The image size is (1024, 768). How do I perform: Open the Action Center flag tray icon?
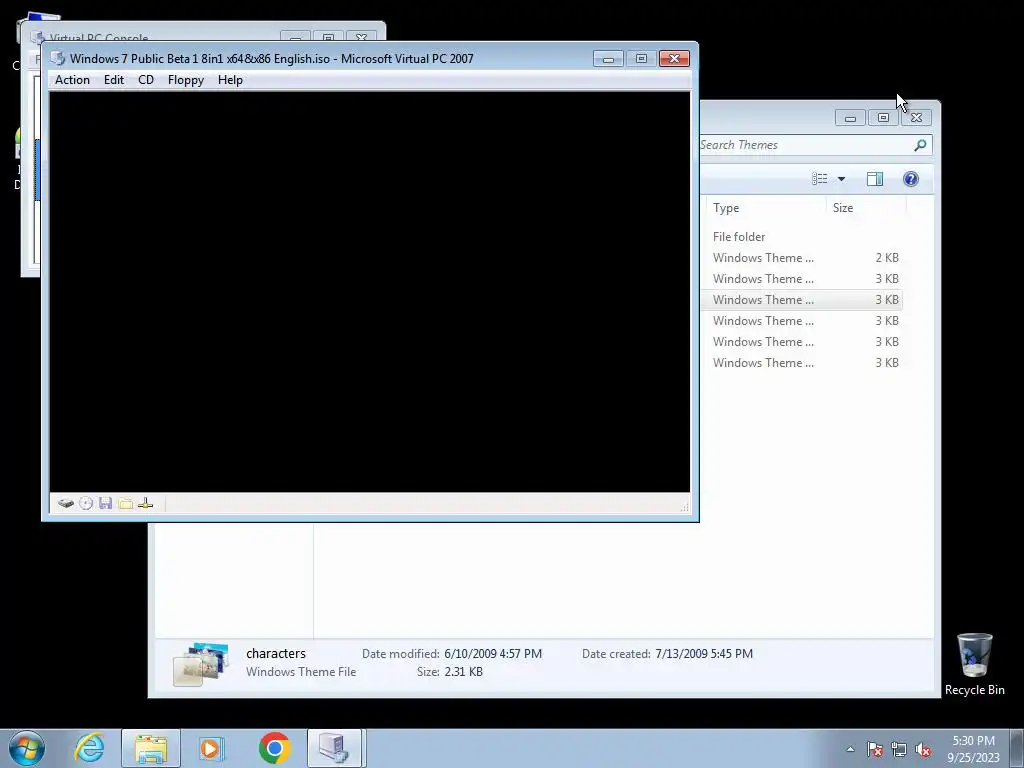click(874, 750)
